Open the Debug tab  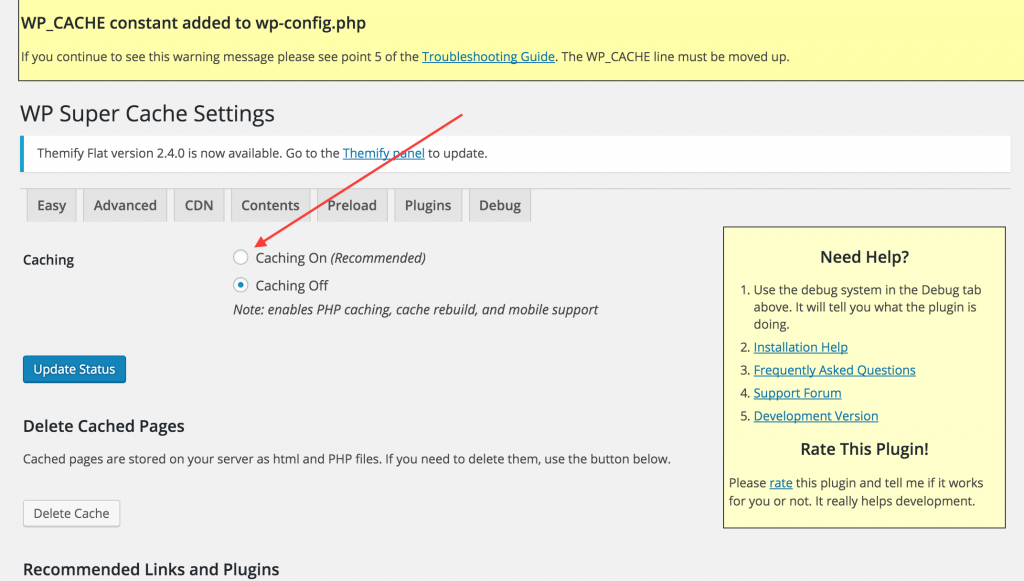500,206
